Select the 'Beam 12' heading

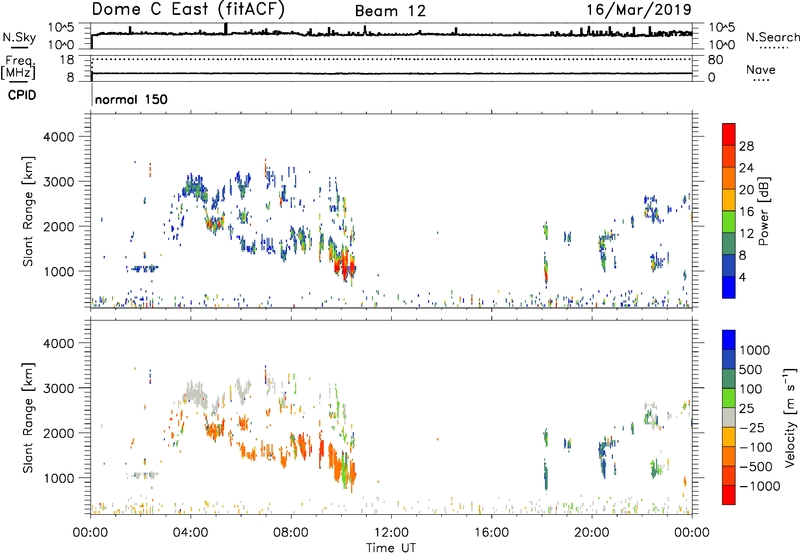tap(390, 11)
